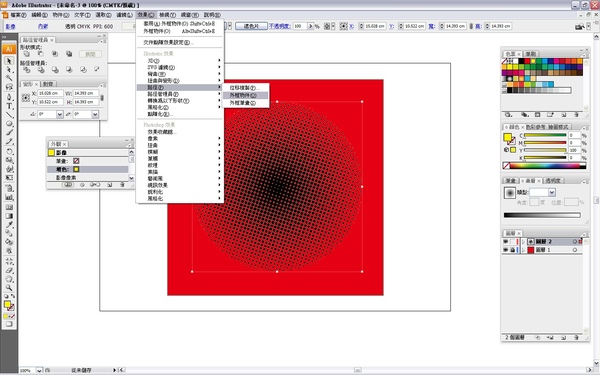This screenshot has width=600, height=375.
Task: Click target circle of layer 1
Action: (x=574, y=250)
